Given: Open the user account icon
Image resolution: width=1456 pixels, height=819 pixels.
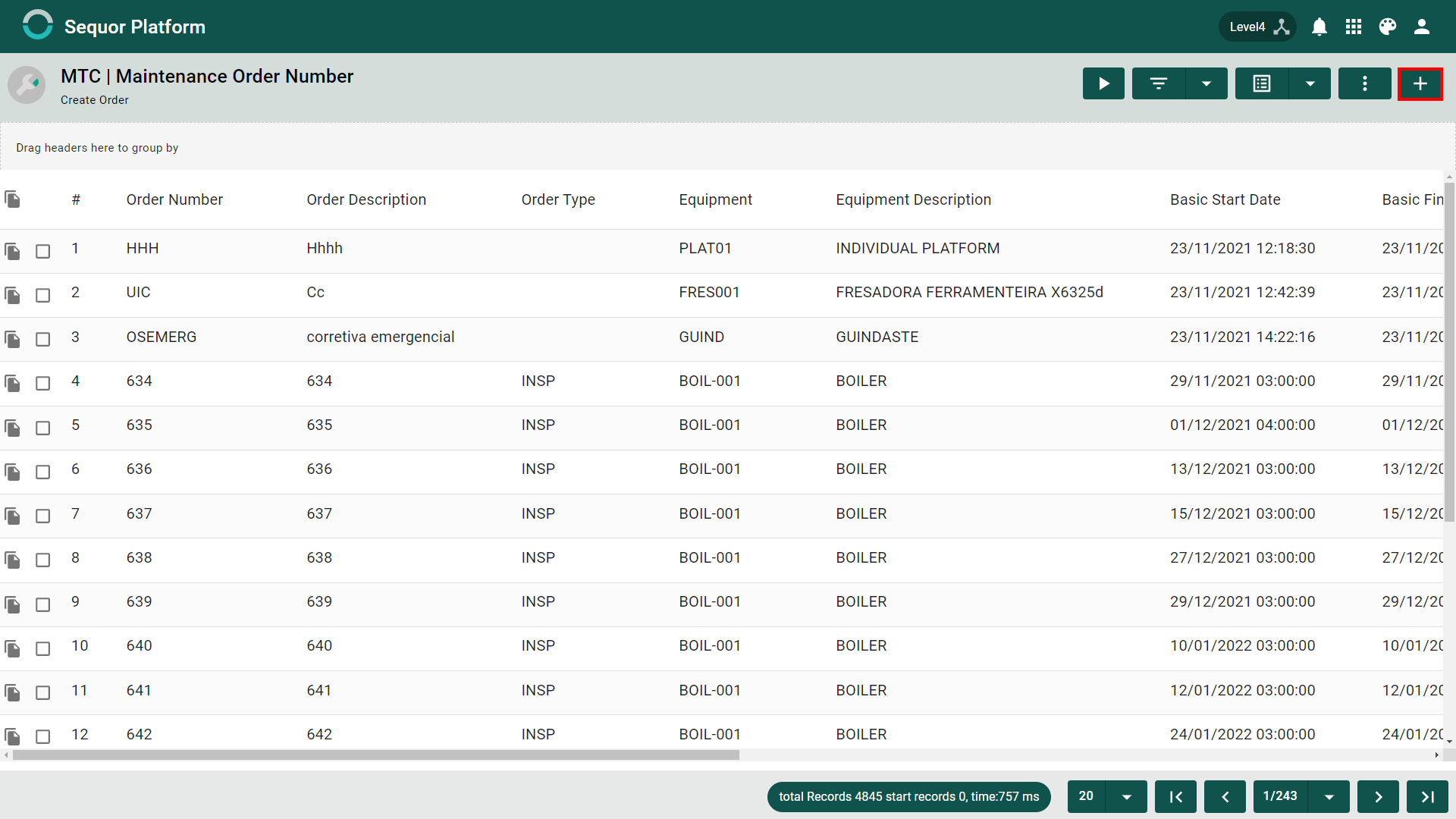Looking at the screenshot, I should (1422, 27).
